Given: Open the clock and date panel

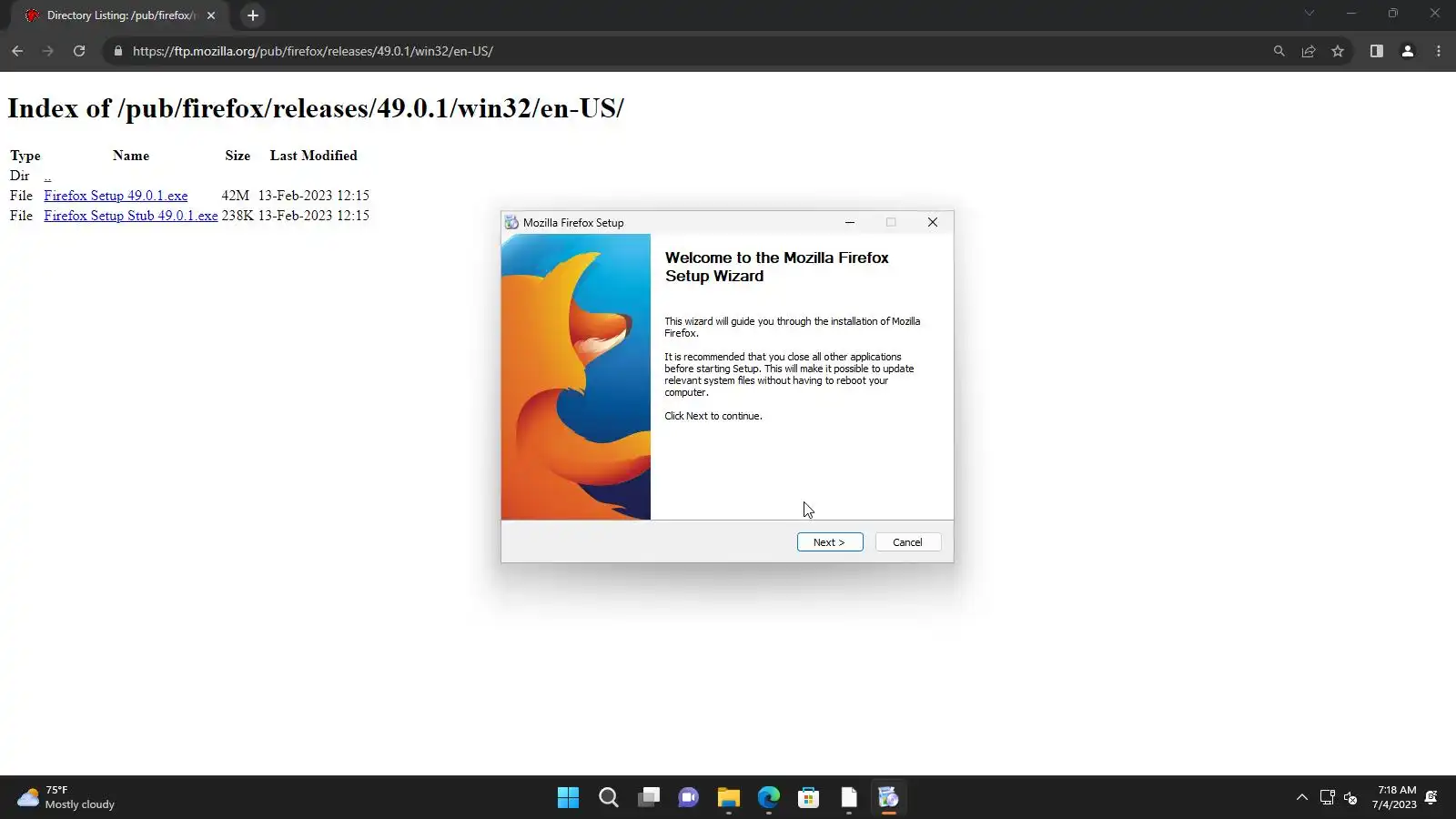Looking at the screenshot, I should [x=1394, y=797].
